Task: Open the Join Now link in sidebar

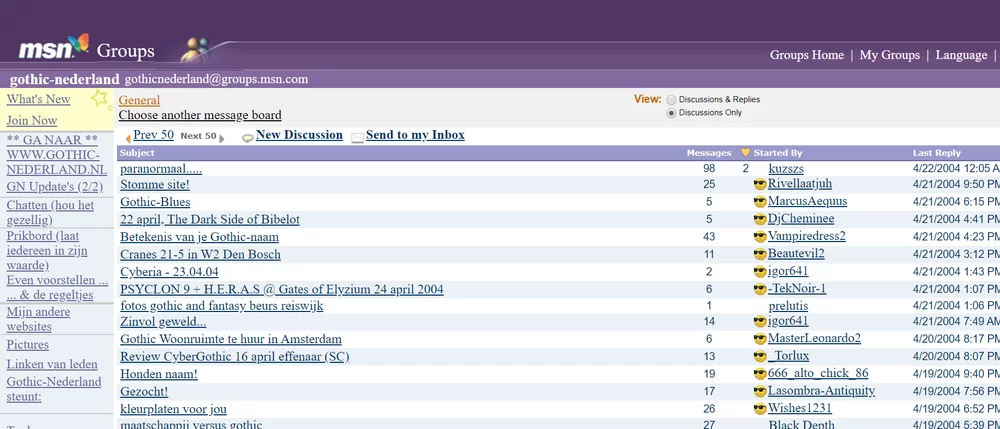Action: click(32, 121)
